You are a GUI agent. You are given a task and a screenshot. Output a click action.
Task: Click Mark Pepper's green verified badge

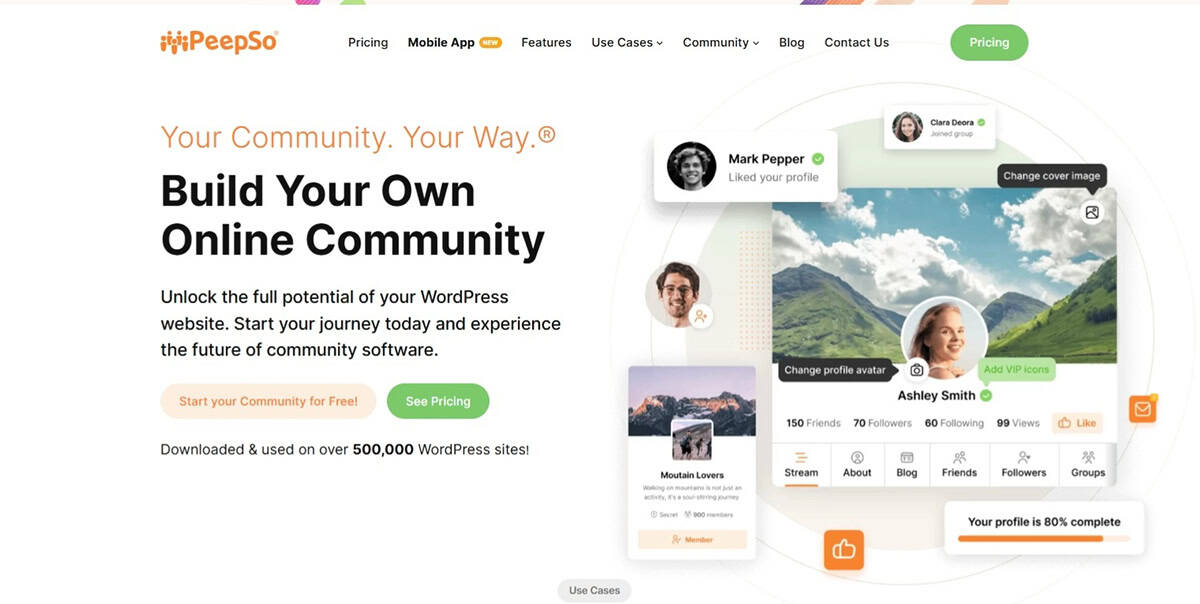818,159
